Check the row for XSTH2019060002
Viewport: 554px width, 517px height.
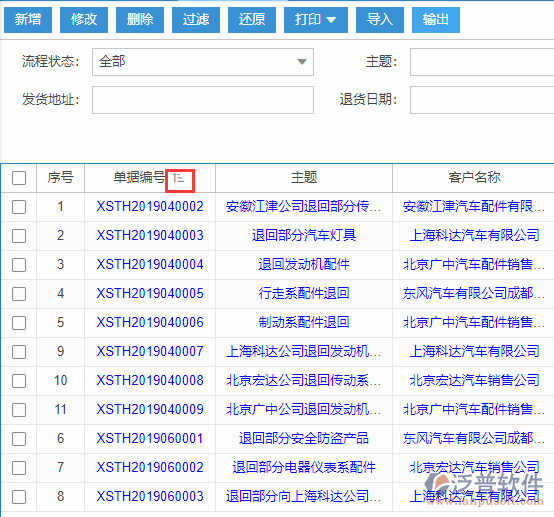point(19,468)
